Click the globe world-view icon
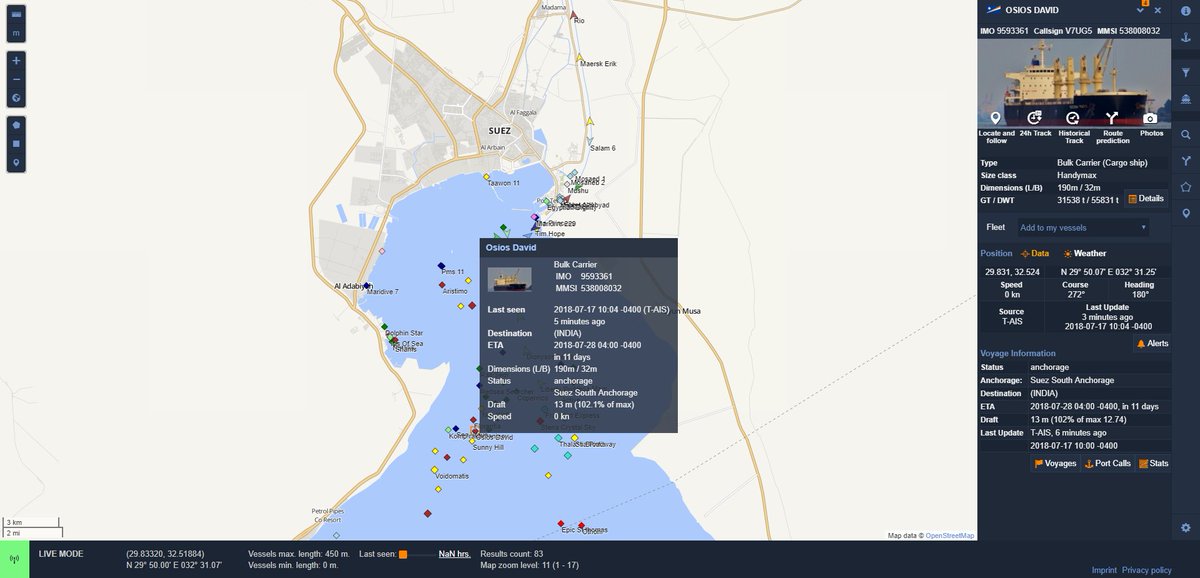 [x=16, y=98]
